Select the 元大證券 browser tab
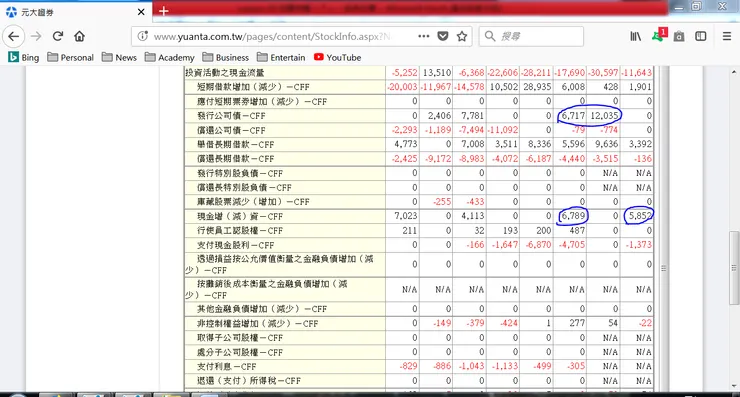Viewport: 740px width, 397px height. [76, 12]
